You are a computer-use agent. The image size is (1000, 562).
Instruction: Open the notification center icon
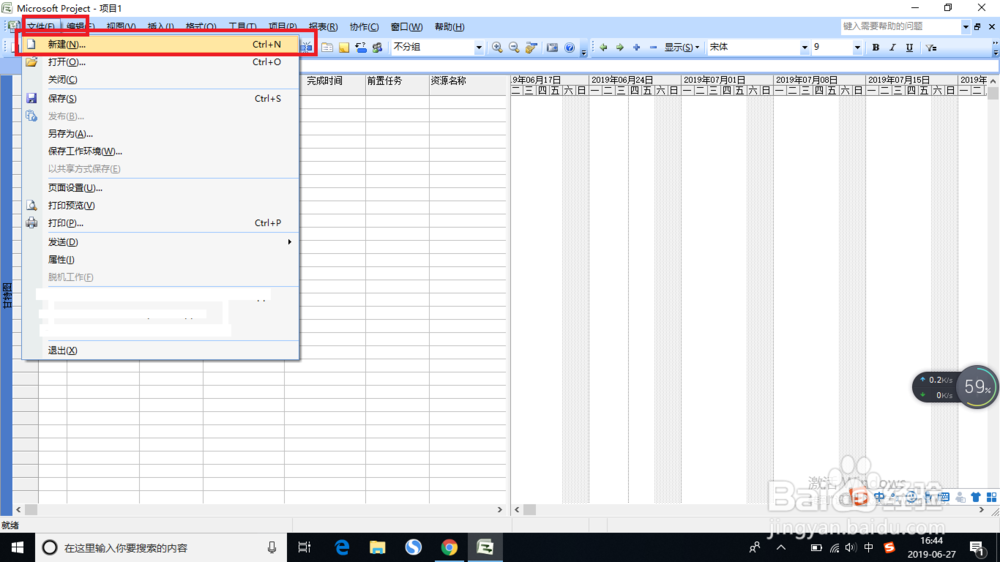(x=977, y=547)
